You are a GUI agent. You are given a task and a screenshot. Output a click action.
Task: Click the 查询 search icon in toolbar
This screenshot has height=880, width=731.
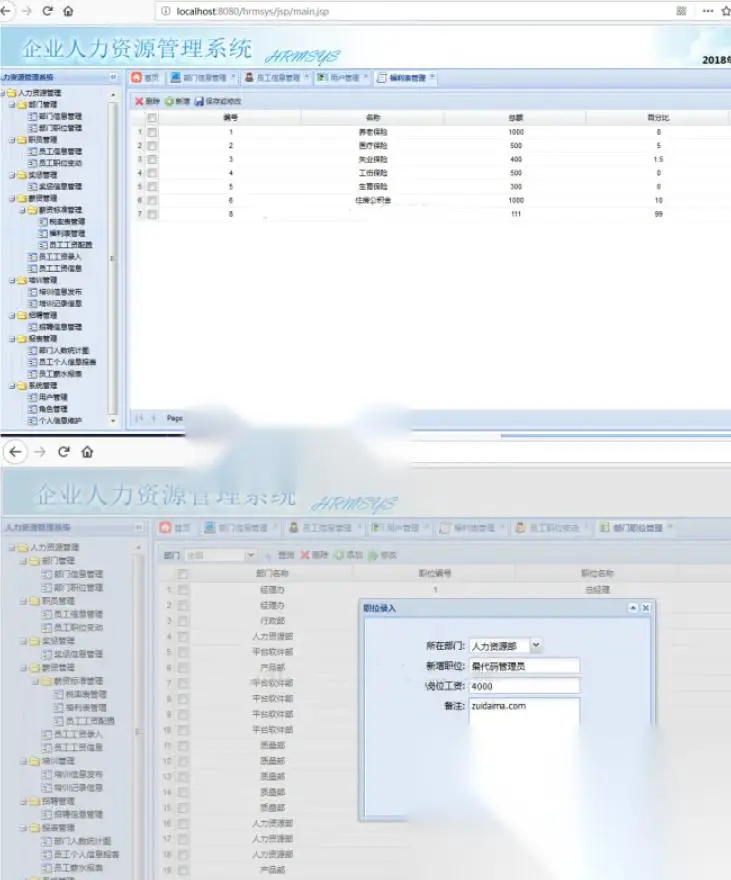[268, 555]
